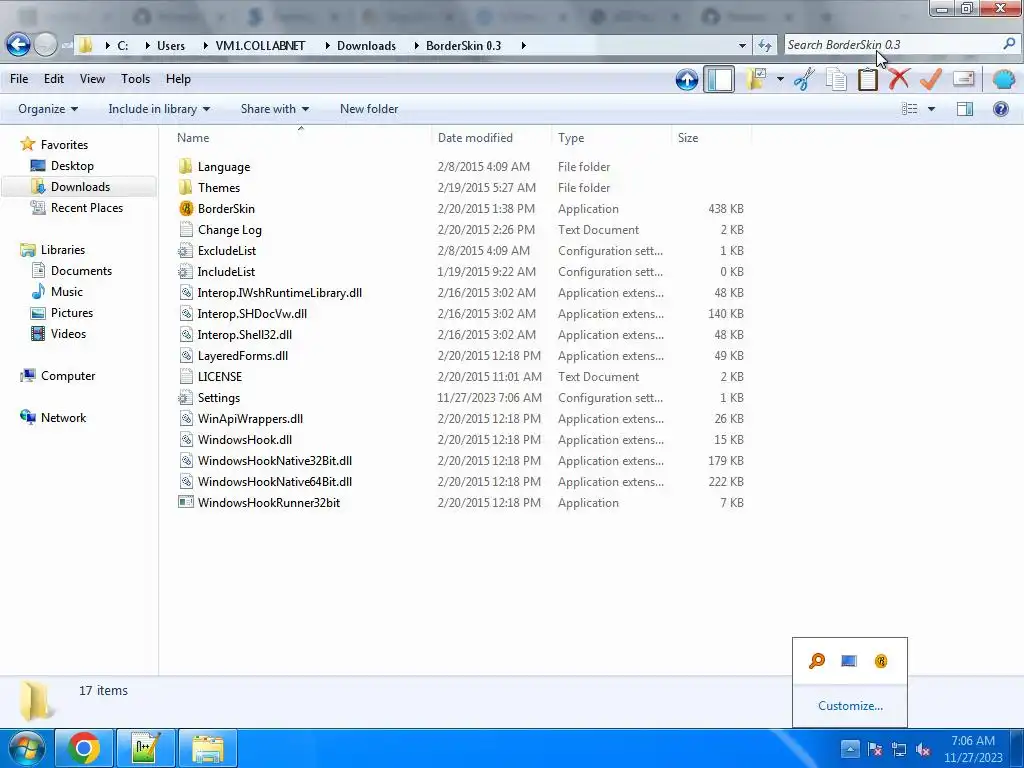Screen dimensions: 1024x768
Task: Change view with the view icon
Action: [x=910, y=109]
